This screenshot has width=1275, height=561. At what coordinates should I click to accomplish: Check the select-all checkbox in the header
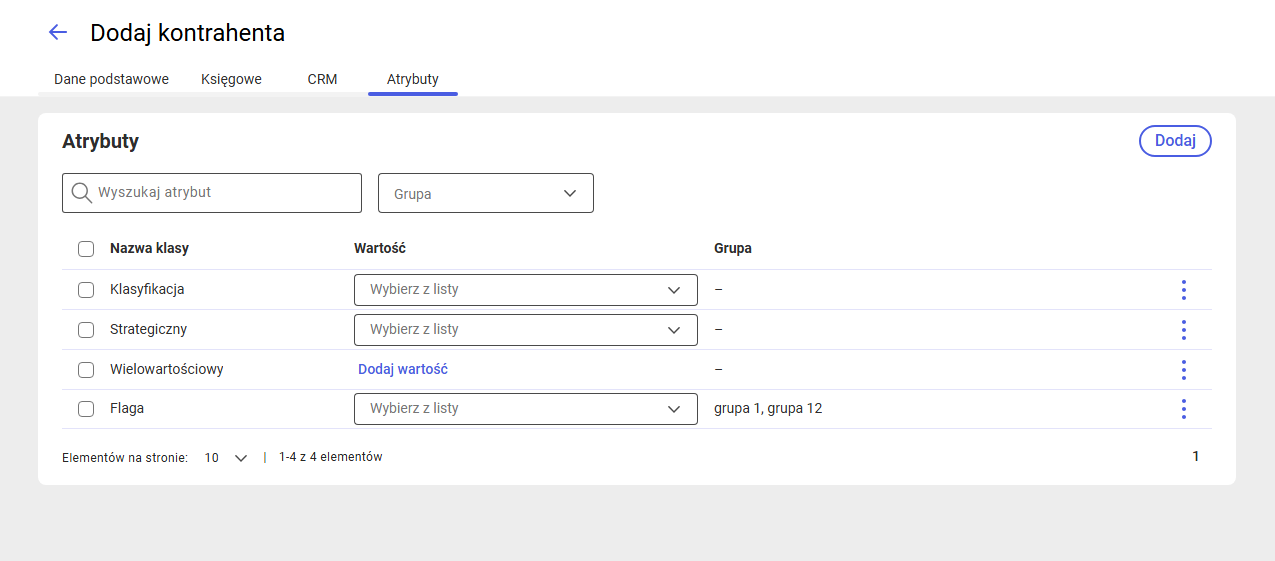pos(86,249)
